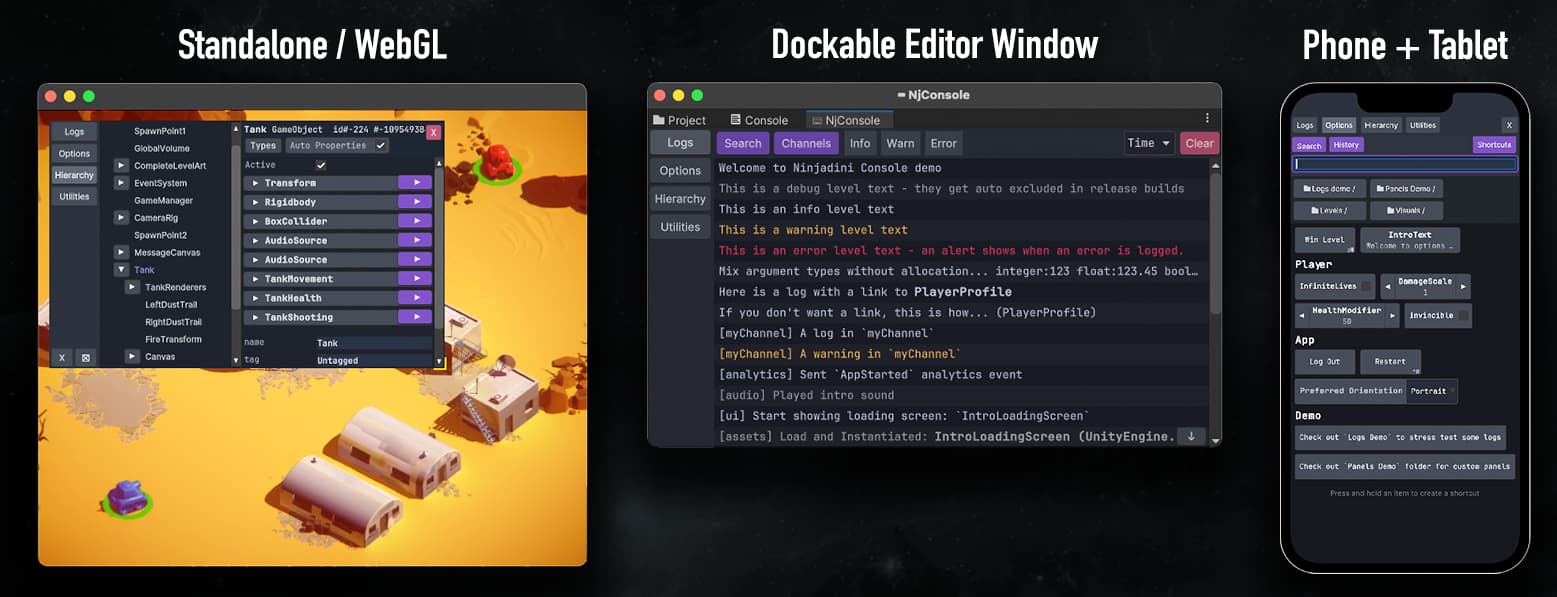Toggle the Active checkbox on the Tank inspector
This screenshot has width=1557, height=597.
(x=321, y=164)
